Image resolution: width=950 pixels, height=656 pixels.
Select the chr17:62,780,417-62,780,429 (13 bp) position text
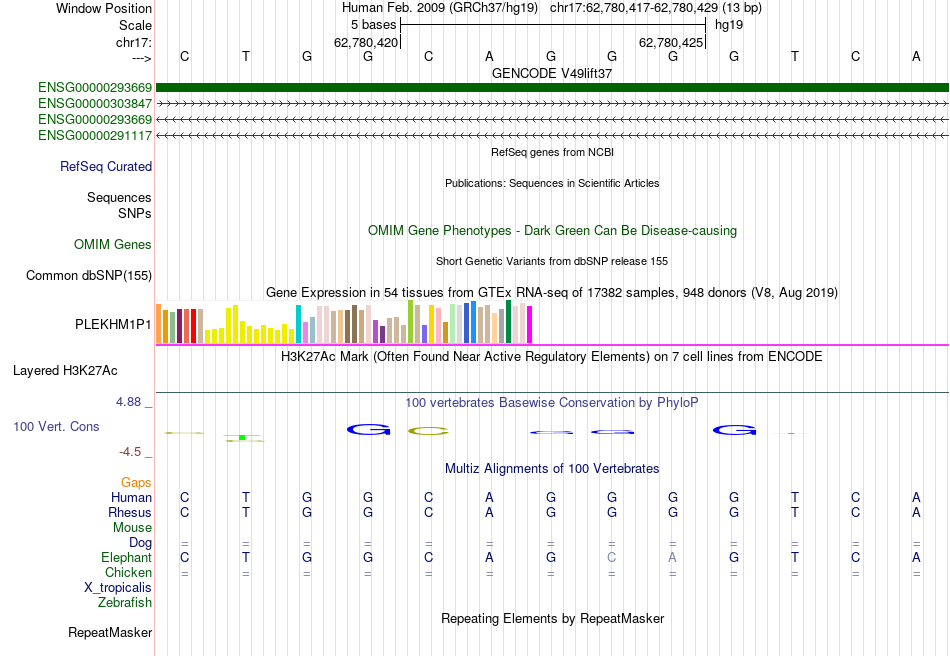tap(656, 8)
